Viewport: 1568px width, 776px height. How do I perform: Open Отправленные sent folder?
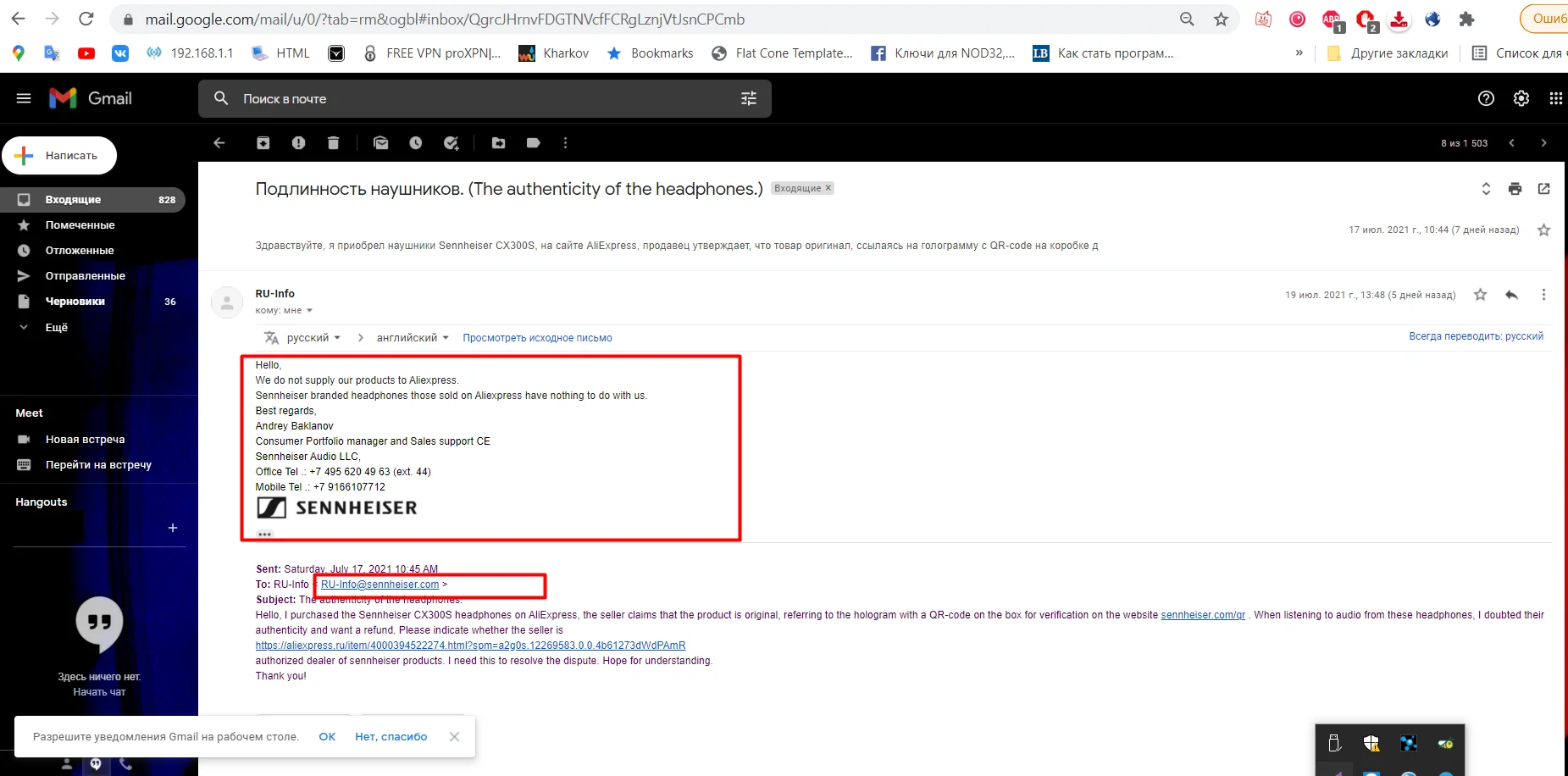pyautogui.click(x=92, y=276)
